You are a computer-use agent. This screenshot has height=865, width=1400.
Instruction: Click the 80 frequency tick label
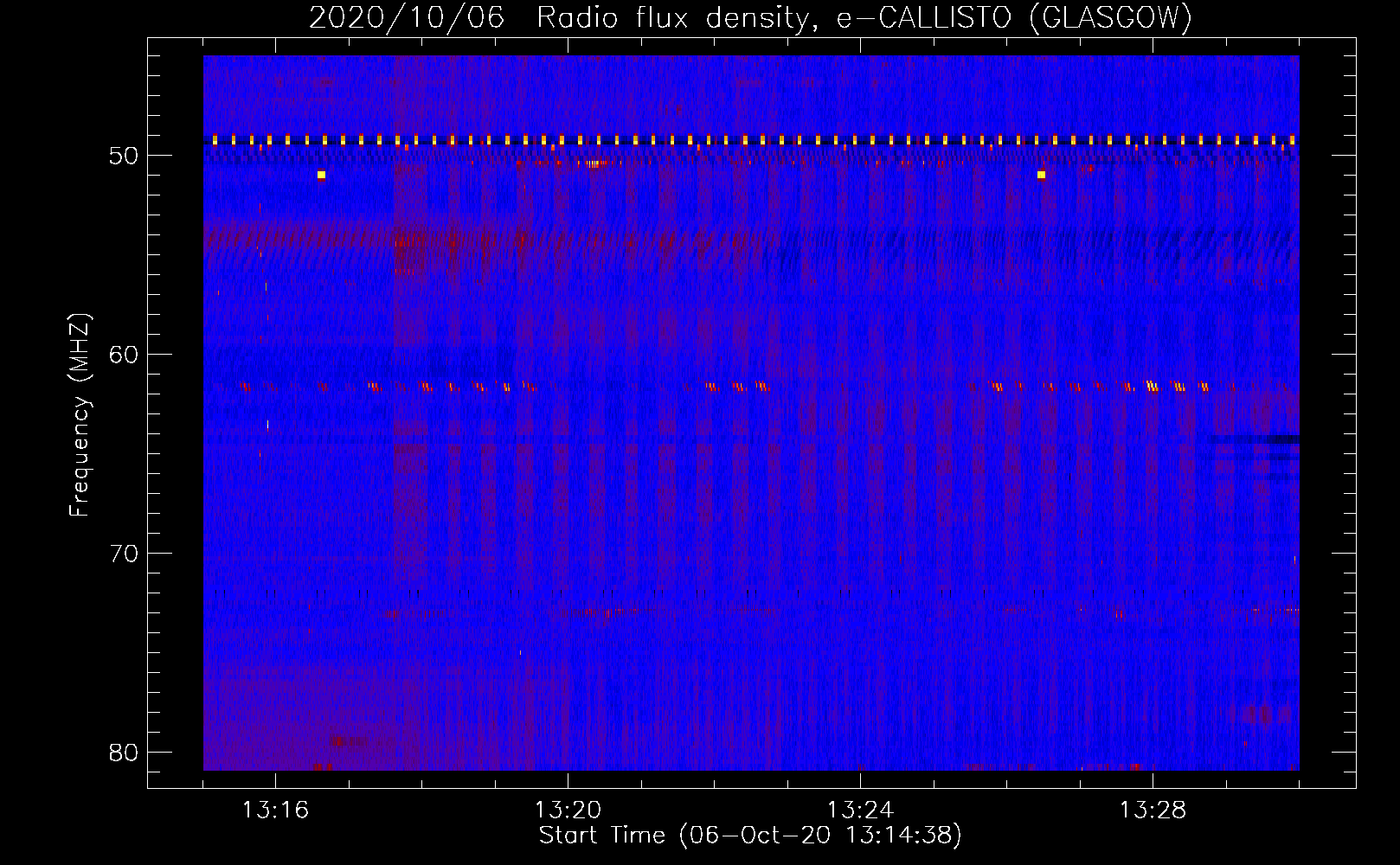[x=124, y=753]
